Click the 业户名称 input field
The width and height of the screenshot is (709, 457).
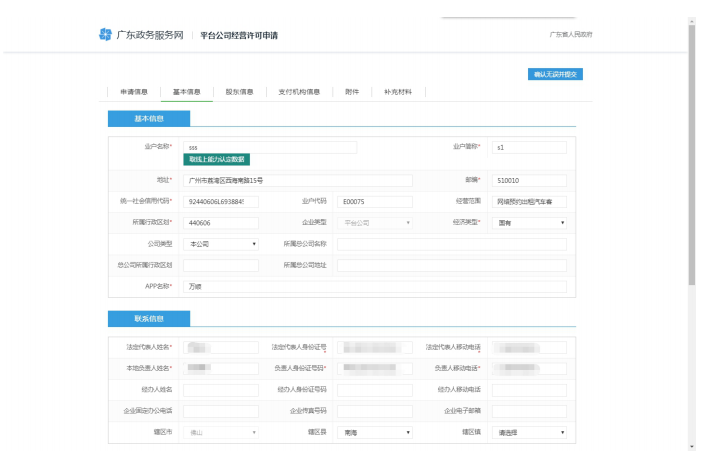pos(269,147)
